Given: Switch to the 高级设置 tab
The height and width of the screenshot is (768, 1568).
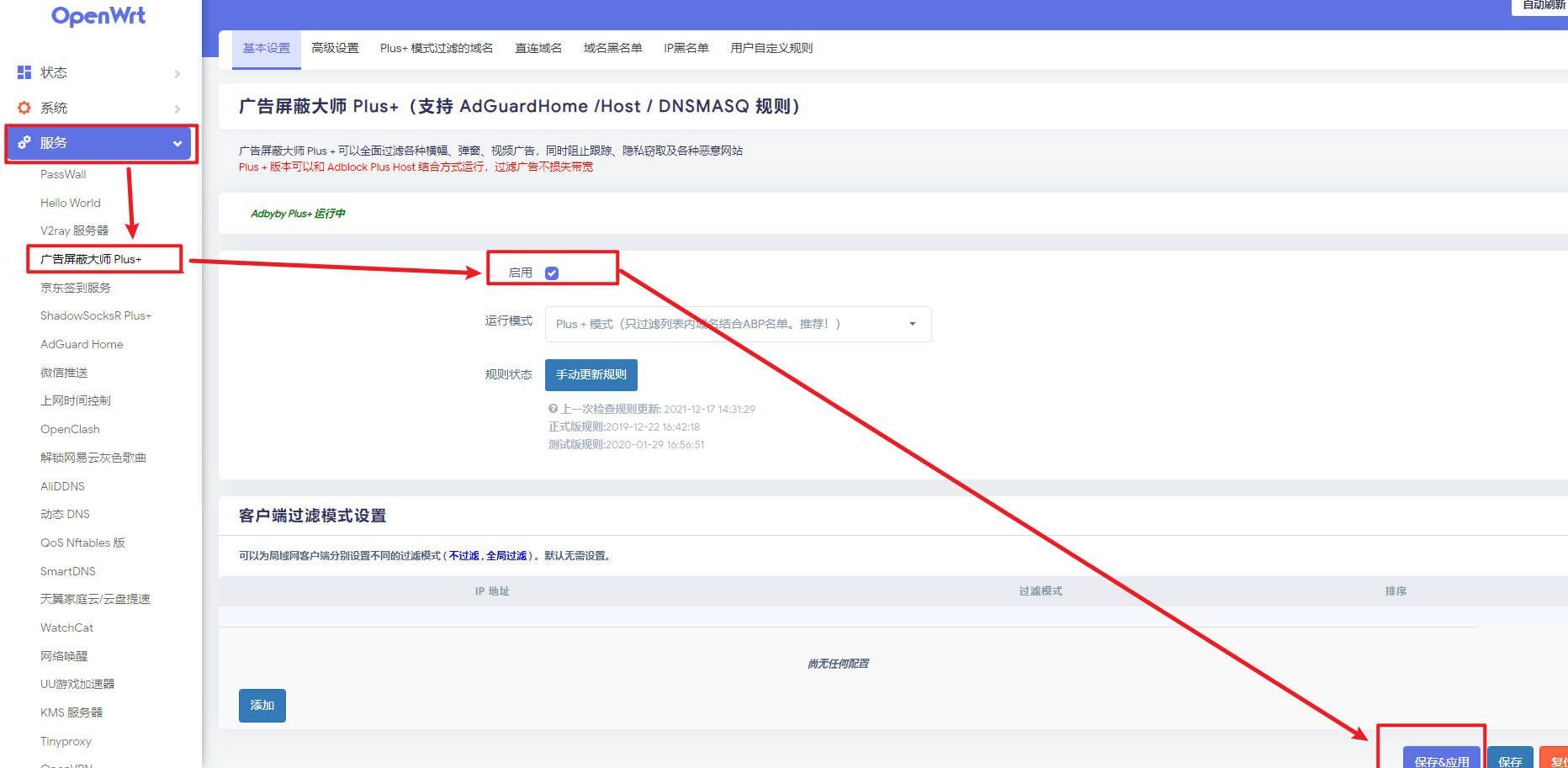Looking at the screenshot, I should pyautogui.click(x=335, y=48).
